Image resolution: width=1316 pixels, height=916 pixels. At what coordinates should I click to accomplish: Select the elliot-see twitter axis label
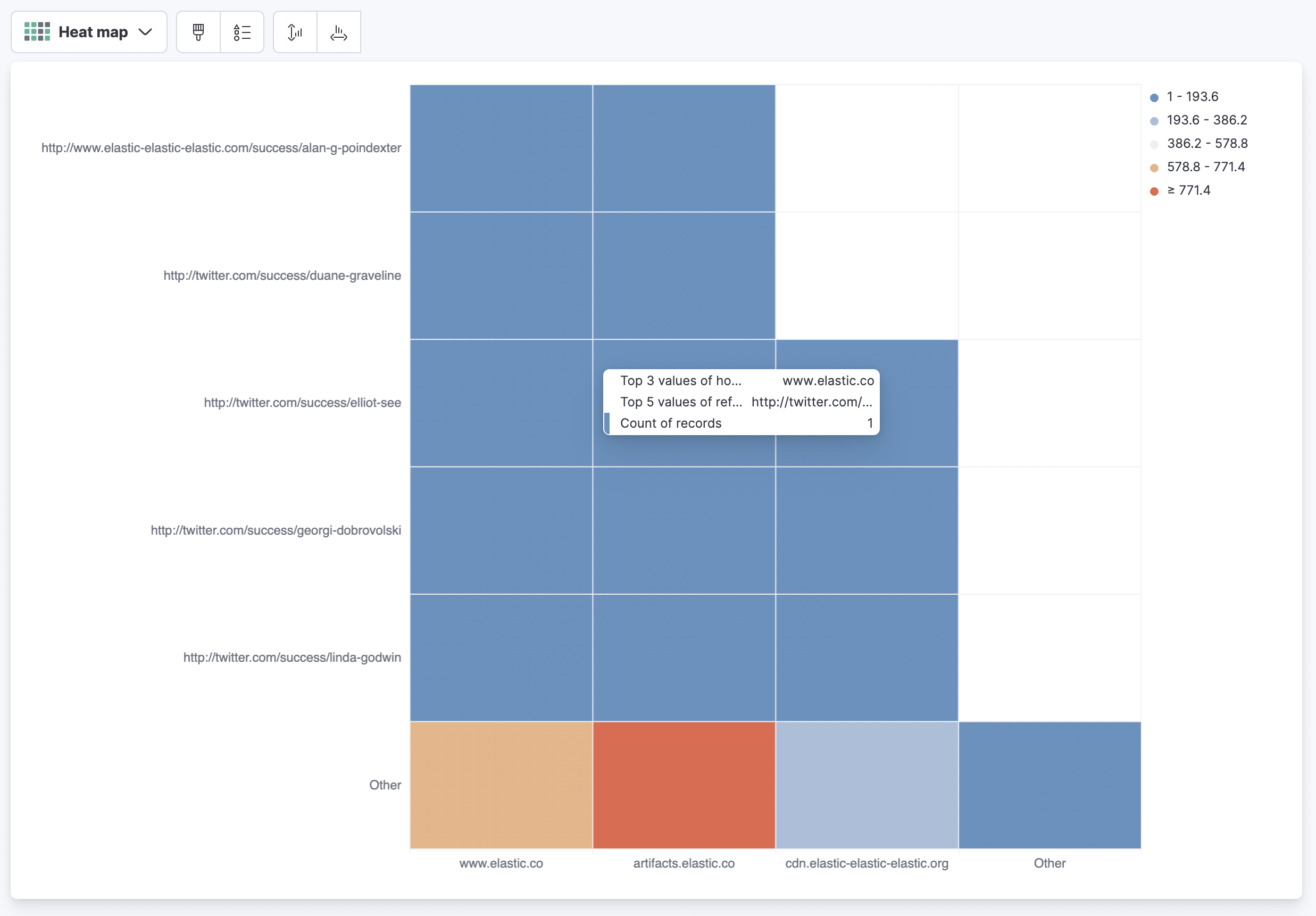(302, 403)
